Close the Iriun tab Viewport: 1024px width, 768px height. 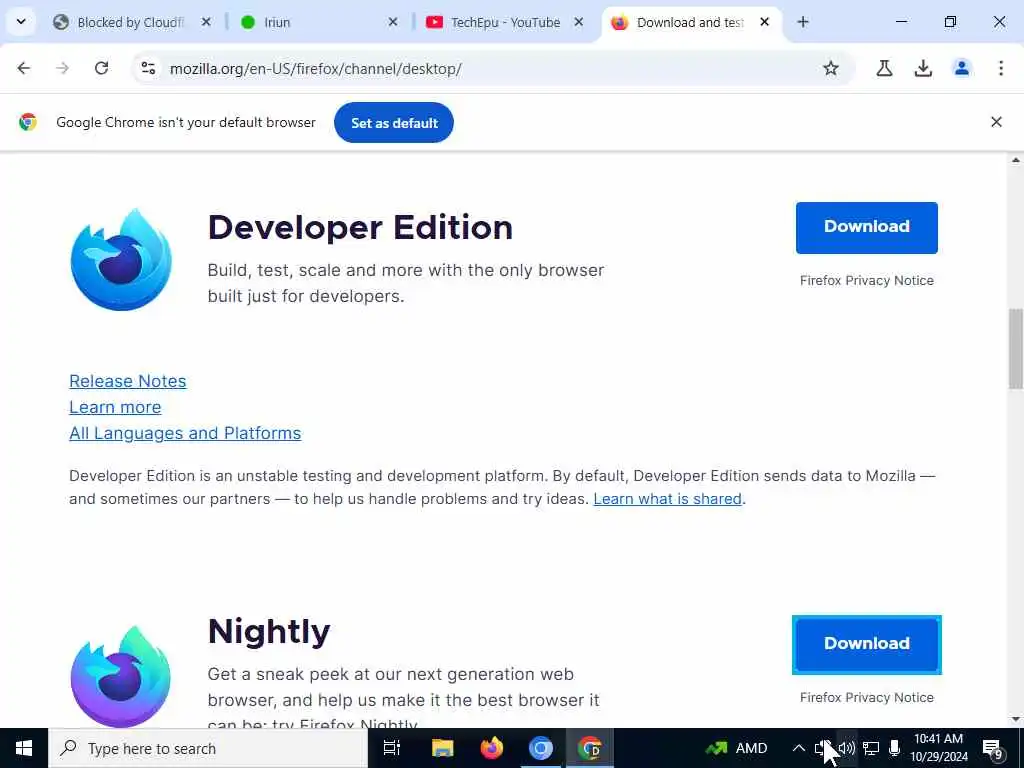(x=392, y=22)
